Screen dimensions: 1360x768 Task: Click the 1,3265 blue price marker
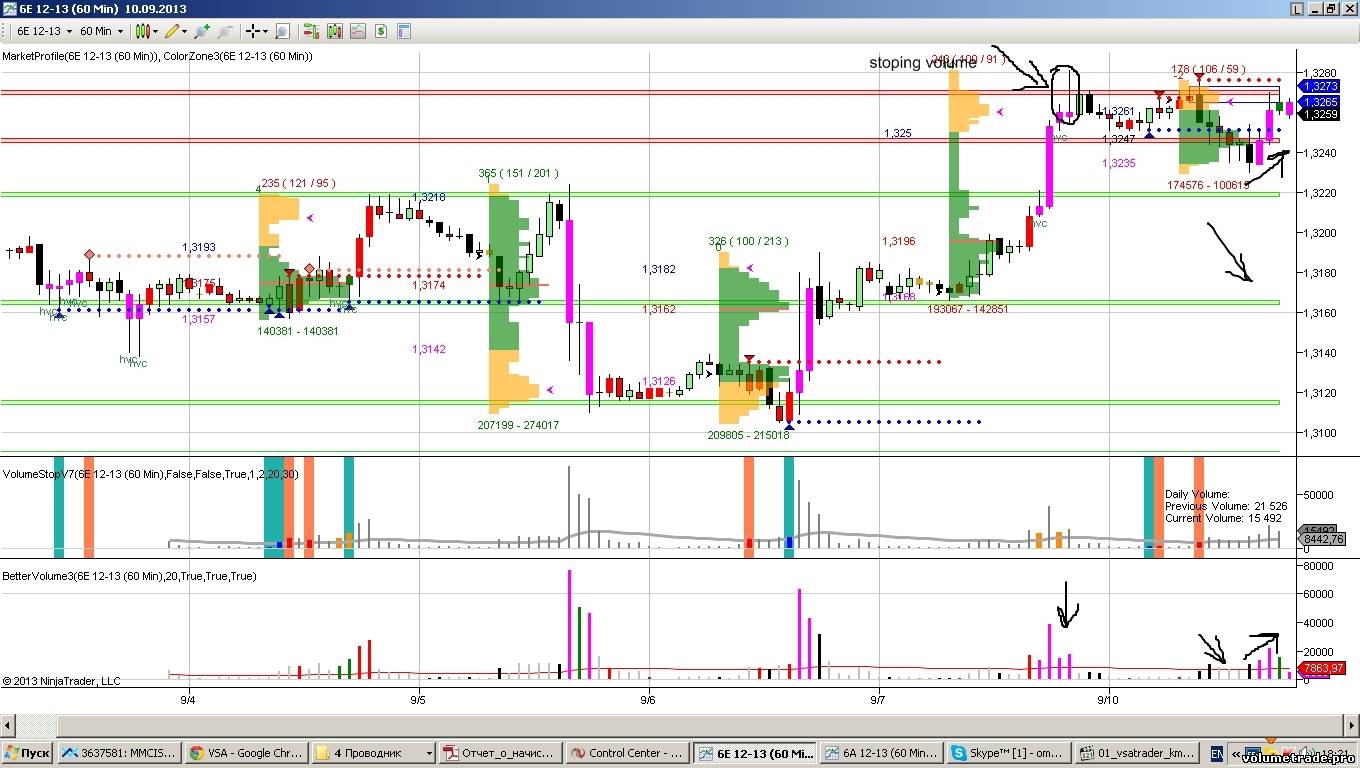[x=1321, y=102]
